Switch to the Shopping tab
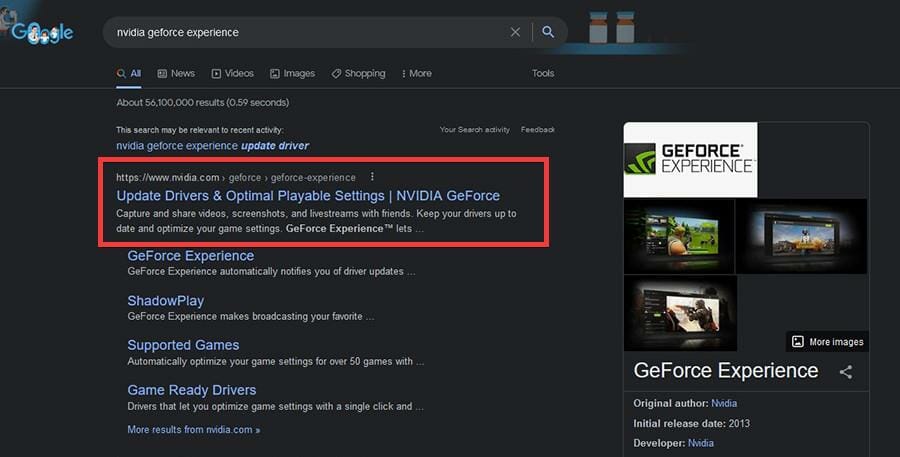The image size is (900, 457). 358,73
